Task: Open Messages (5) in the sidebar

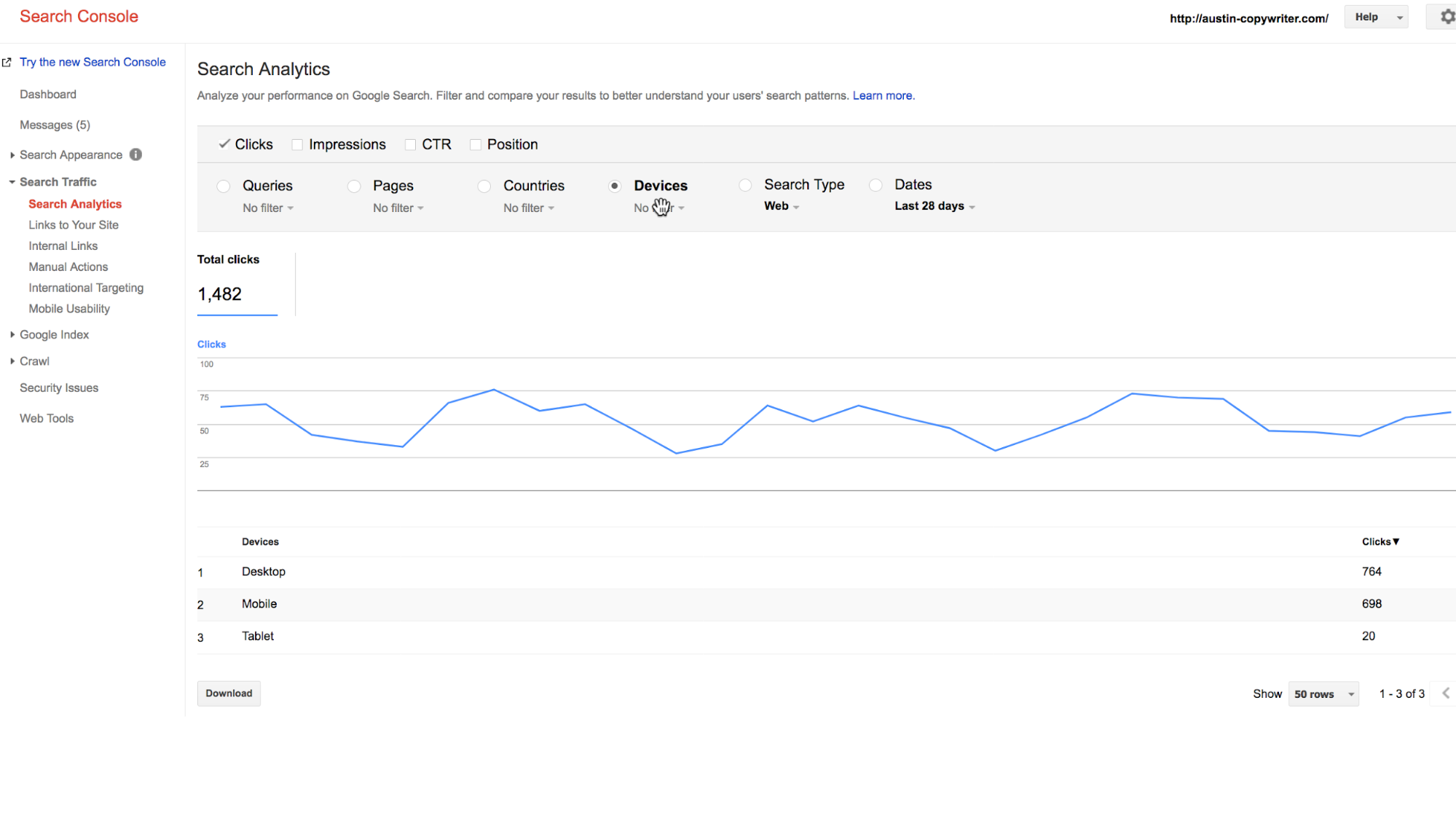Action: 55,125
